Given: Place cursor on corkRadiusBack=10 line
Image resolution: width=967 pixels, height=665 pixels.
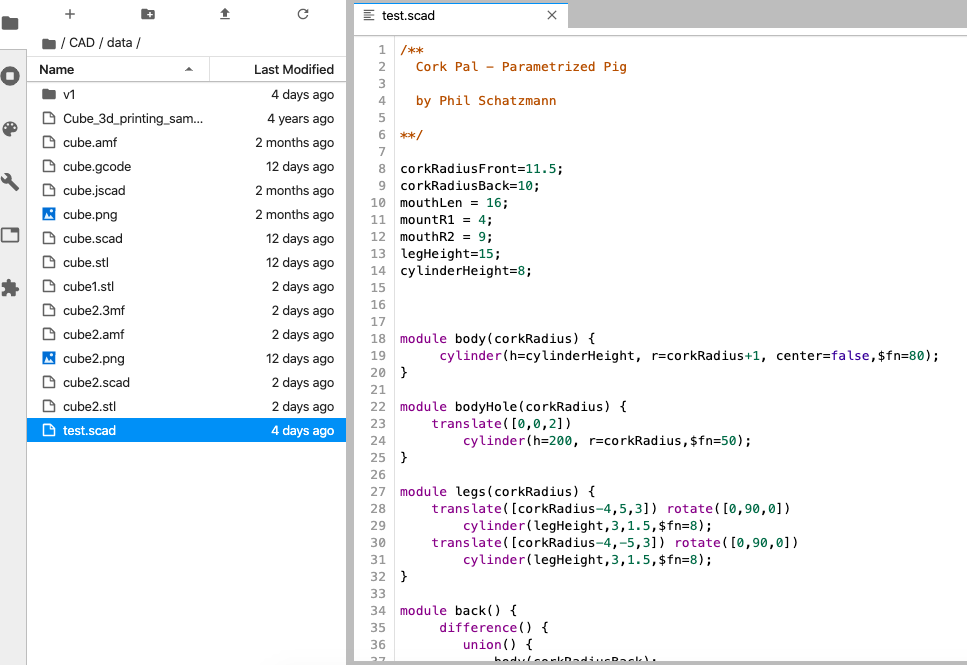Looking at the screenshot, I should (470, 186).
